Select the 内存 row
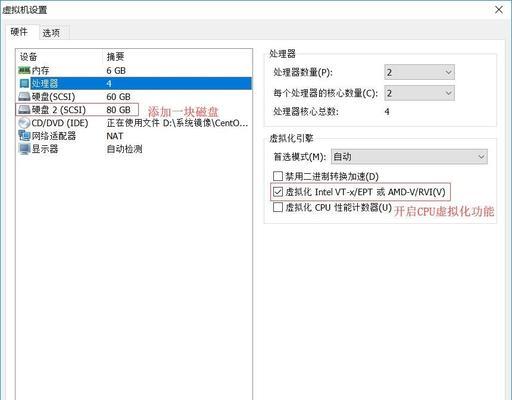This screenshot has height=400, width=512. click(x=135, y=70)
